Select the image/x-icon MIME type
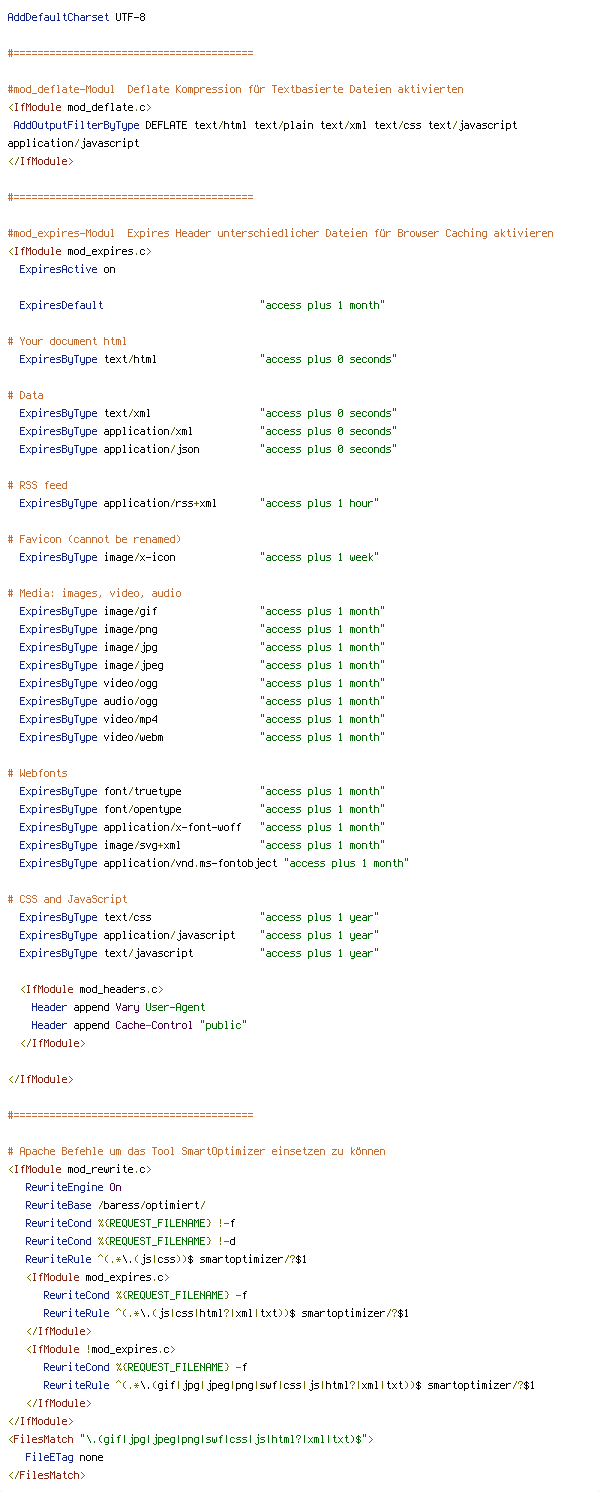The height and width of the screenshot is (1492, 600). coord(139,557)
